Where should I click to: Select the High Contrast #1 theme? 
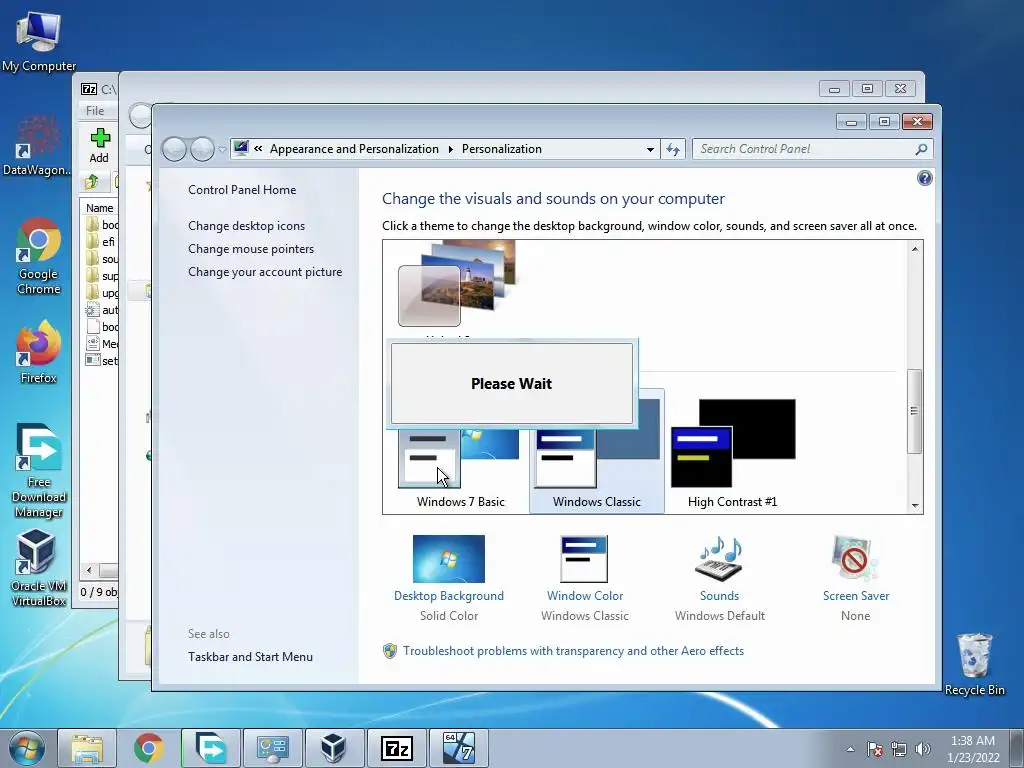click(732, 455)
